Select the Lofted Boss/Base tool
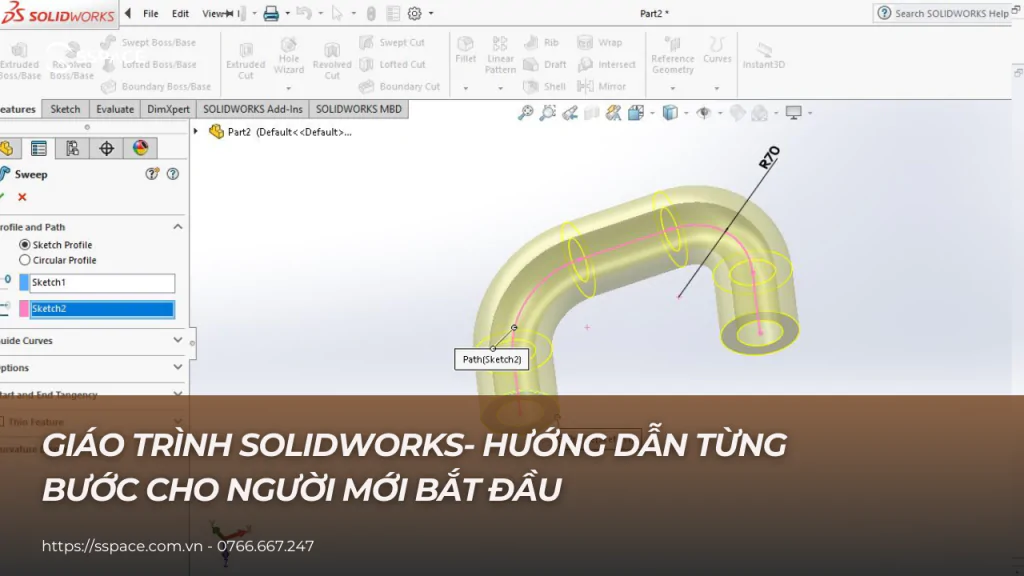Viewport: 1024px width, 576px height. [148, 64]
